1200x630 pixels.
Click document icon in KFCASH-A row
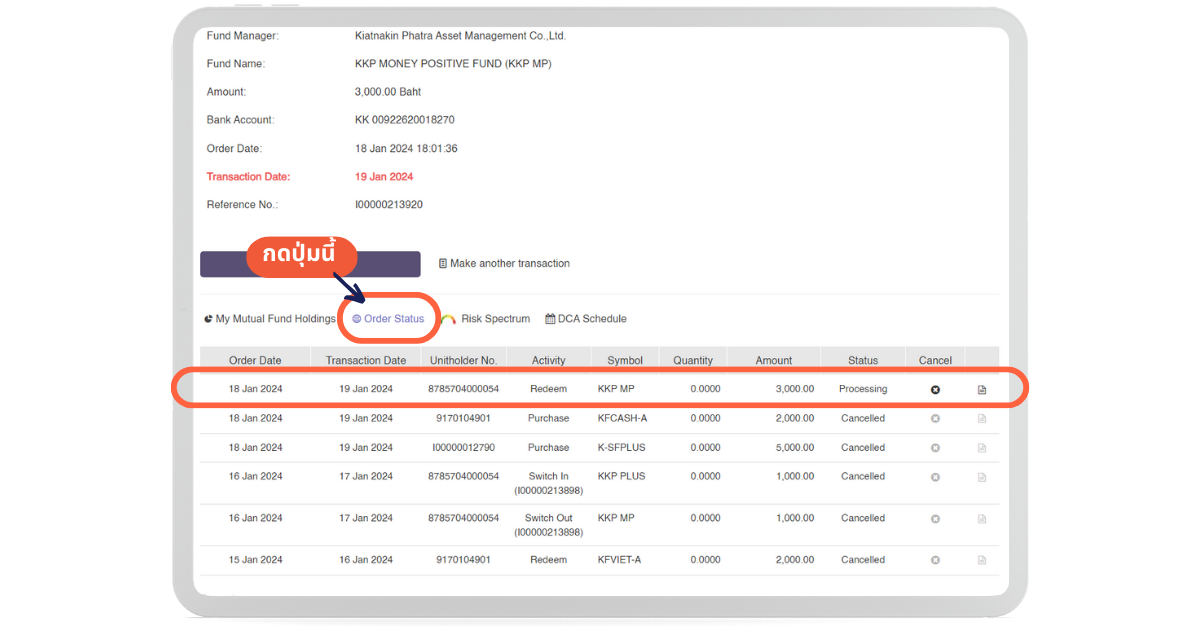[981, 419]
